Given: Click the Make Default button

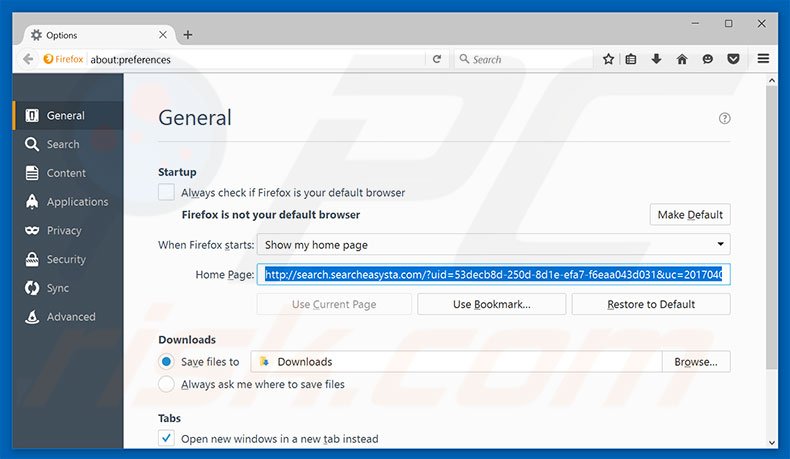Looking at the screenshot, I should coord(690,215).
